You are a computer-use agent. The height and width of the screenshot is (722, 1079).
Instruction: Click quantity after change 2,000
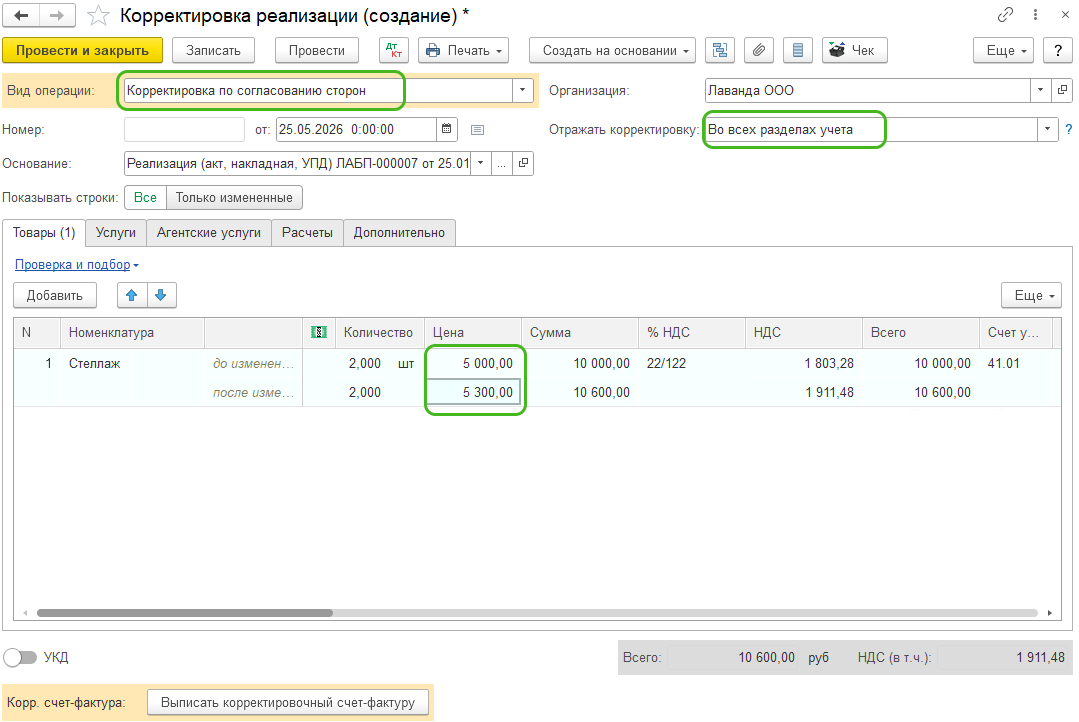[363, 392]
